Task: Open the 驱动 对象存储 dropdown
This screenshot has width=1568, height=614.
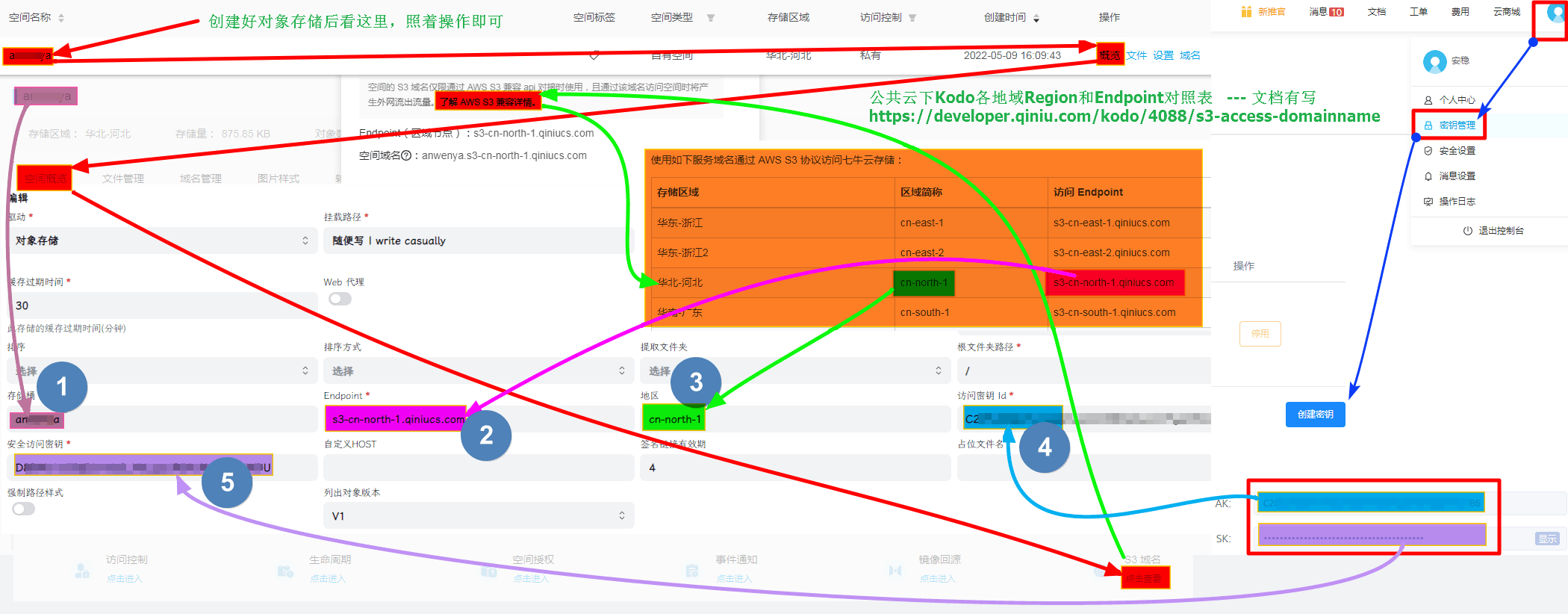Action: [162, 241]
